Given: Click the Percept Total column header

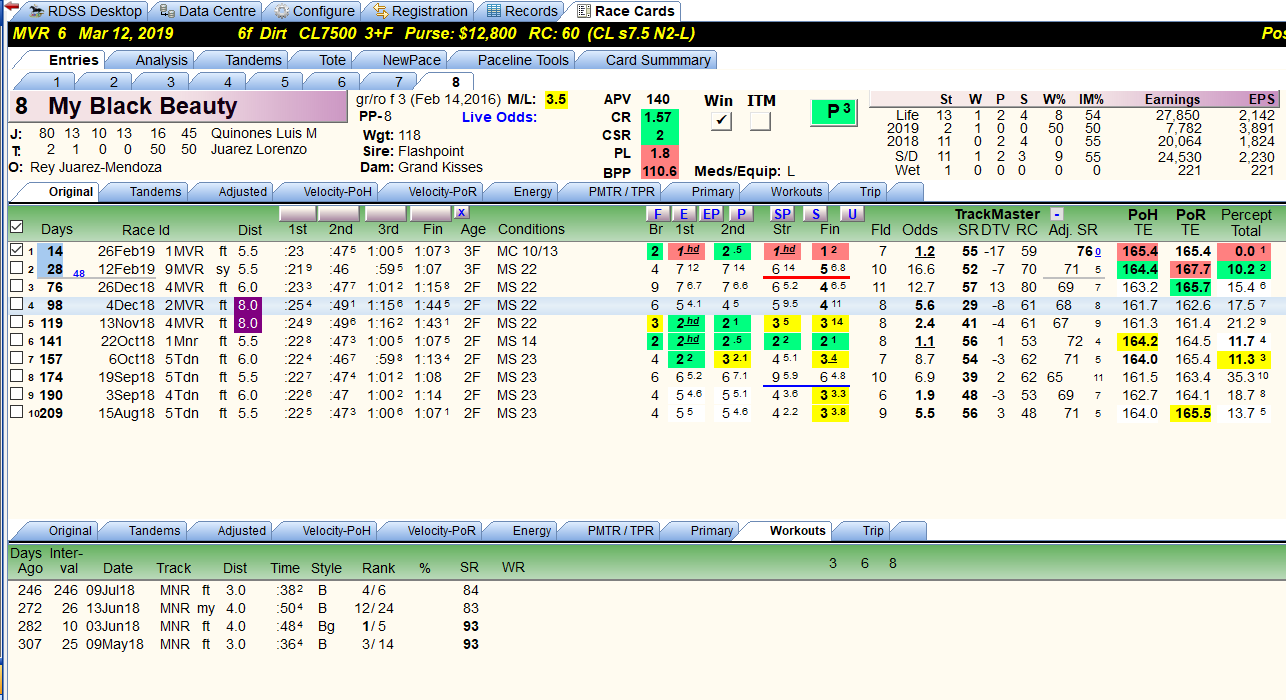Looking at the screenshot, I should [x=1246, y=222].
